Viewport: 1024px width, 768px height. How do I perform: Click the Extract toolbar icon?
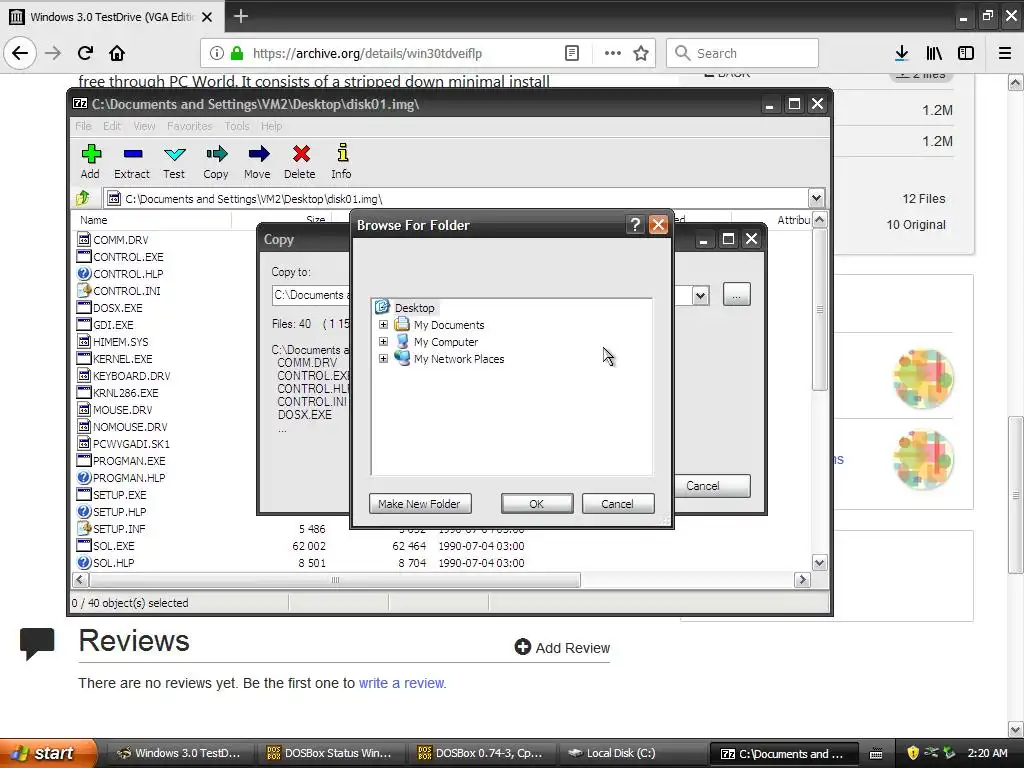(133, 154)
